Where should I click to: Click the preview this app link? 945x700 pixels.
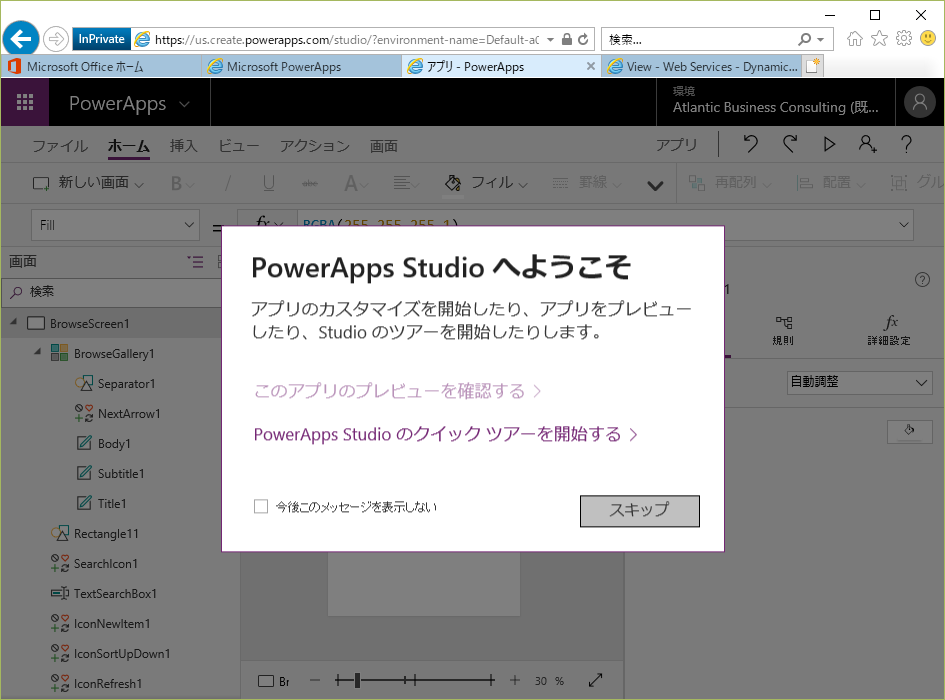point(397,391)
